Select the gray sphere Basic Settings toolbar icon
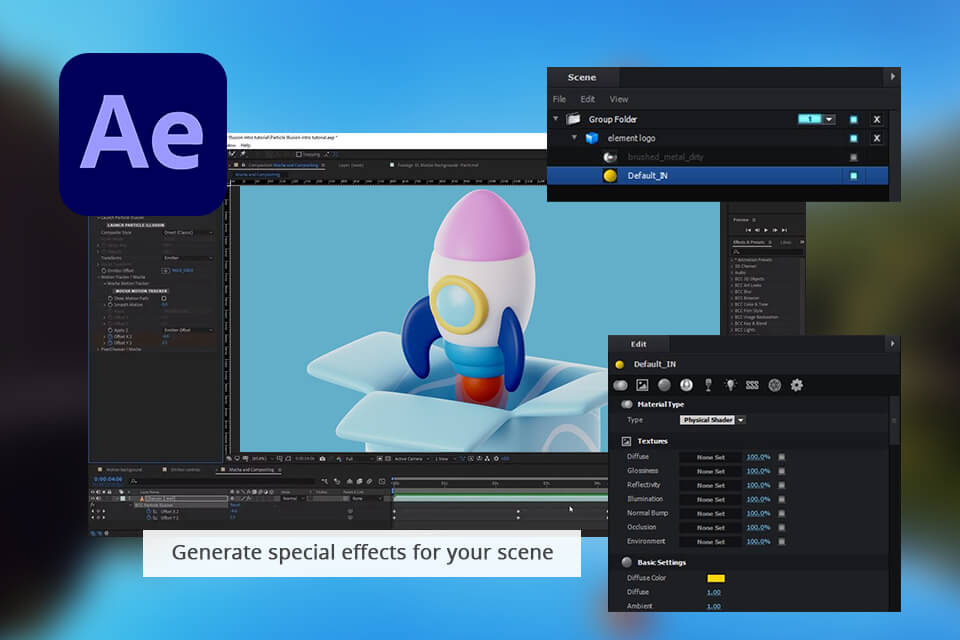 tap(664, 385)
